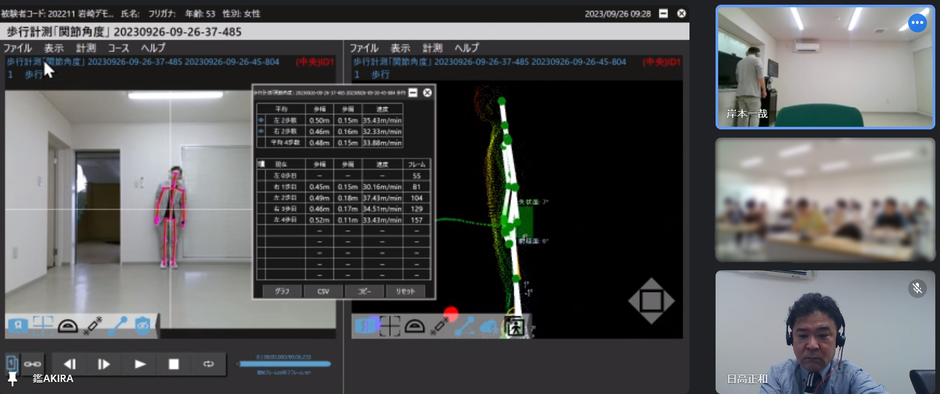
Task: Click the chain link sync icon
Action: pyautogui.click(x=32, y=364)
